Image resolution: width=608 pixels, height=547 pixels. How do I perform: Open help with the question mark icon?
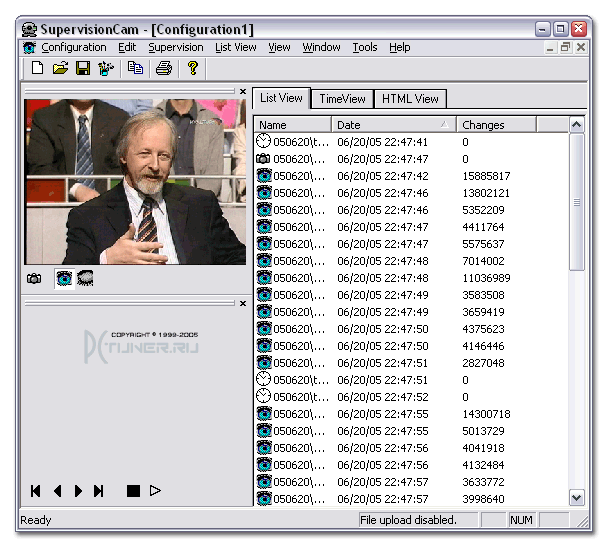(x=193, y=68)
